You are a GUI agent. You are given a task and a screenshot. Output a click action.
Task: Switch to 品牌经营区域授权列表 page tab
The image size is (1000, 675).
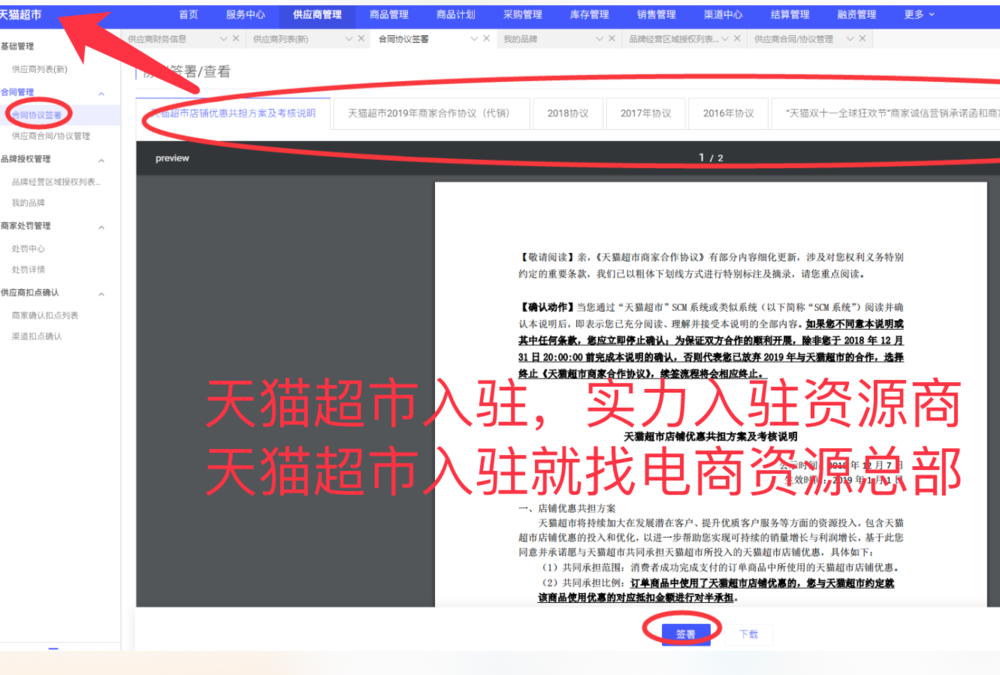(673, 39)
